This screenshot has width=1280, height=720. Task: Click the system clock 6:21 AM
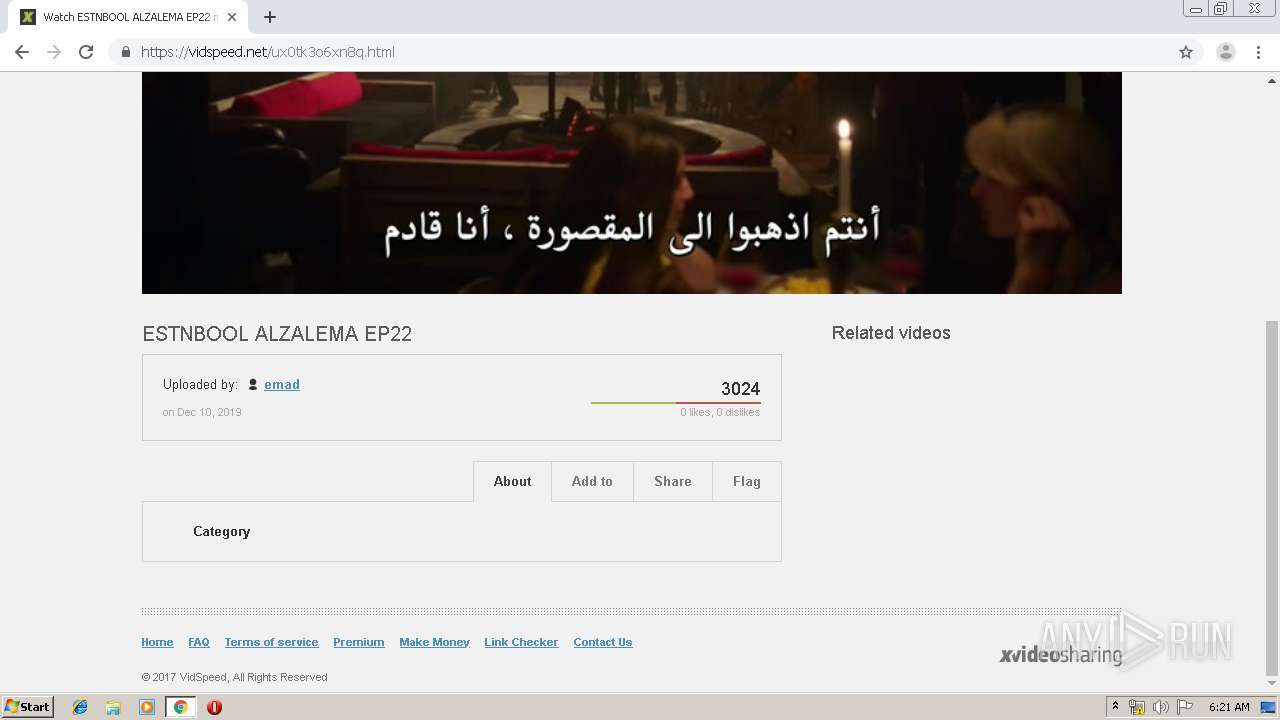pos(1229,707)
